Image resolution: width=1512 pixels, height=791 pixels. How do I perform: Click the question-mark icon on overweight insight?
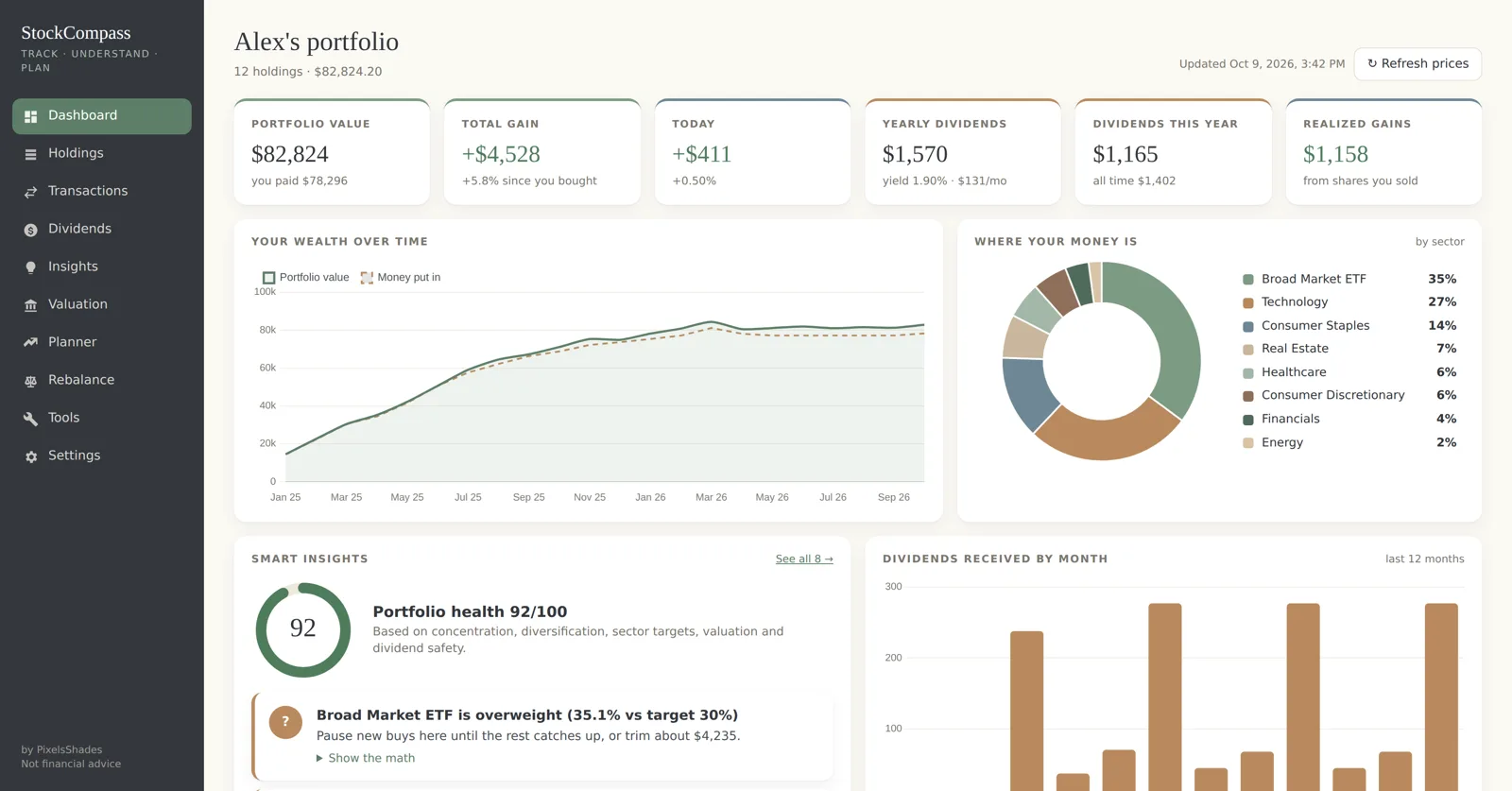pyautogui.click(x=285, y=722)
